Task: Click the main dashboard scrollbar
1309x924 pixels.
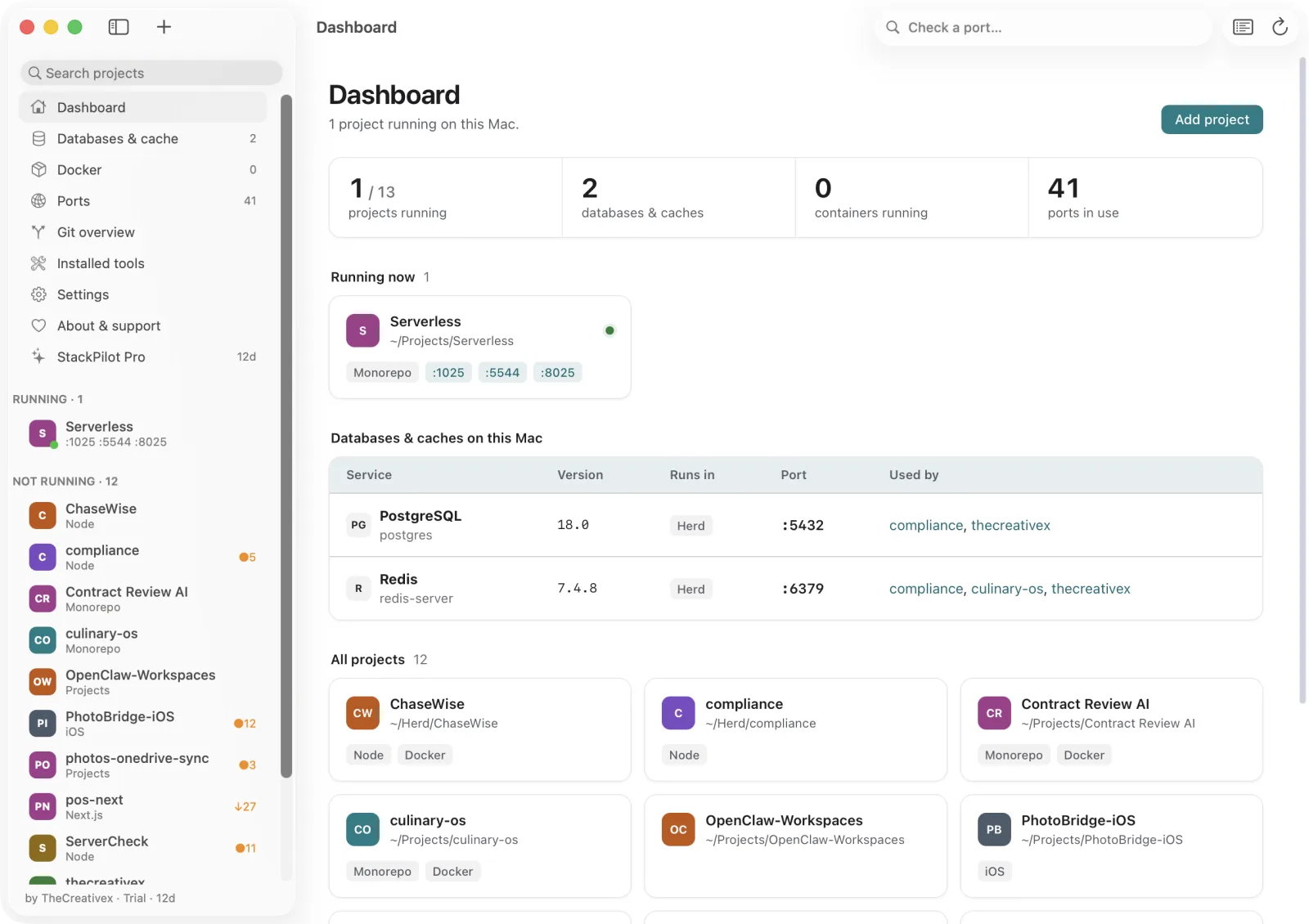Action: coord(1303,380)
